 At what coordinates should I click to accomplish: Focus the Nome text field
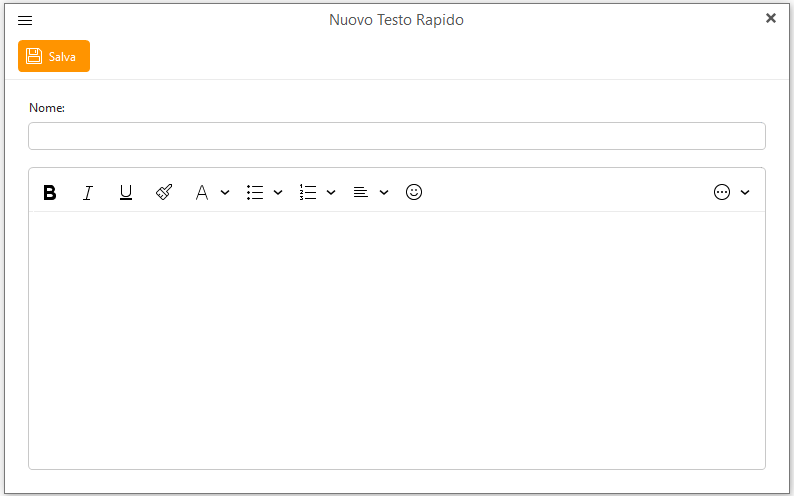[396, 136]
